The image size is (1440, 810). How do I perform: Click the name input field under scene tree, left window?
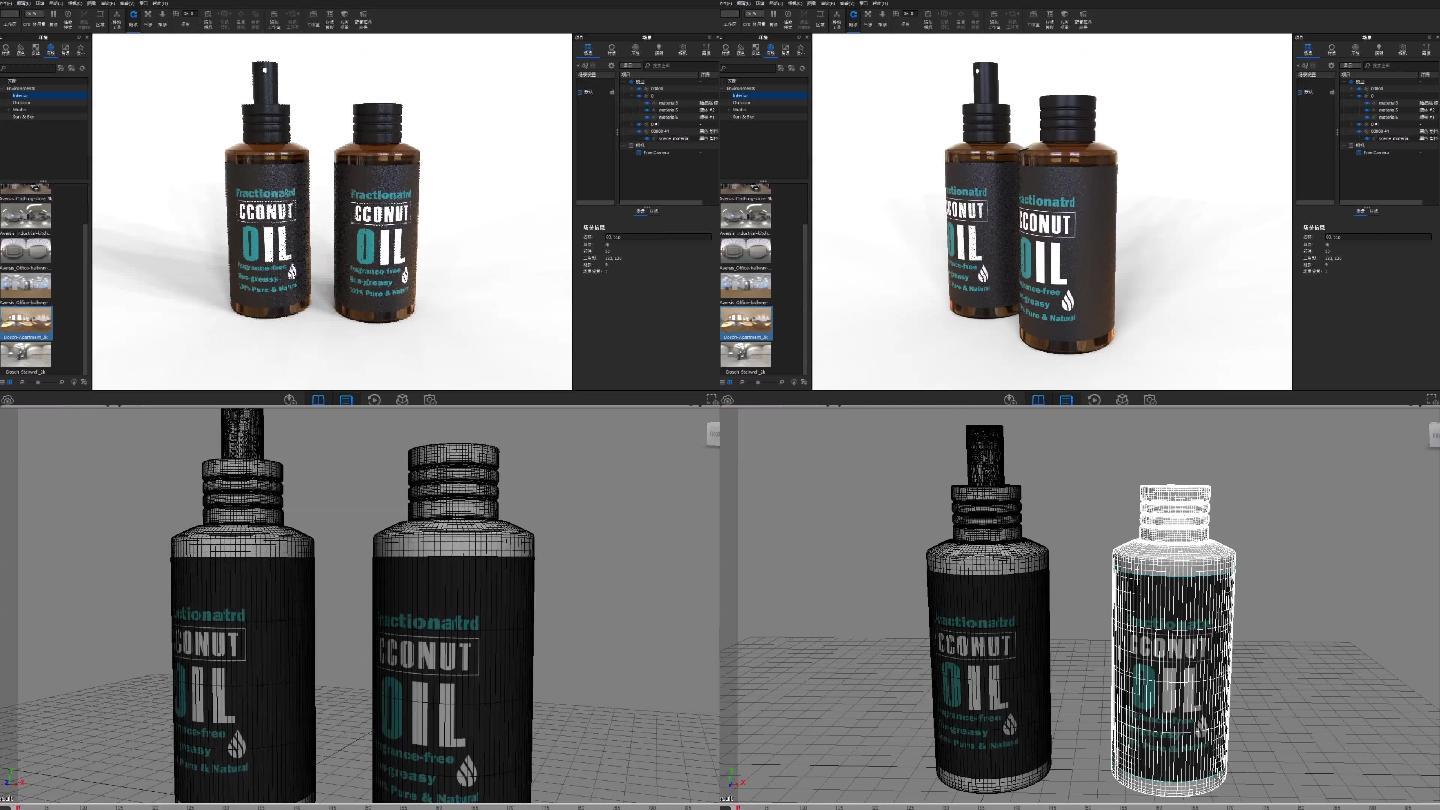click(658, 237)
